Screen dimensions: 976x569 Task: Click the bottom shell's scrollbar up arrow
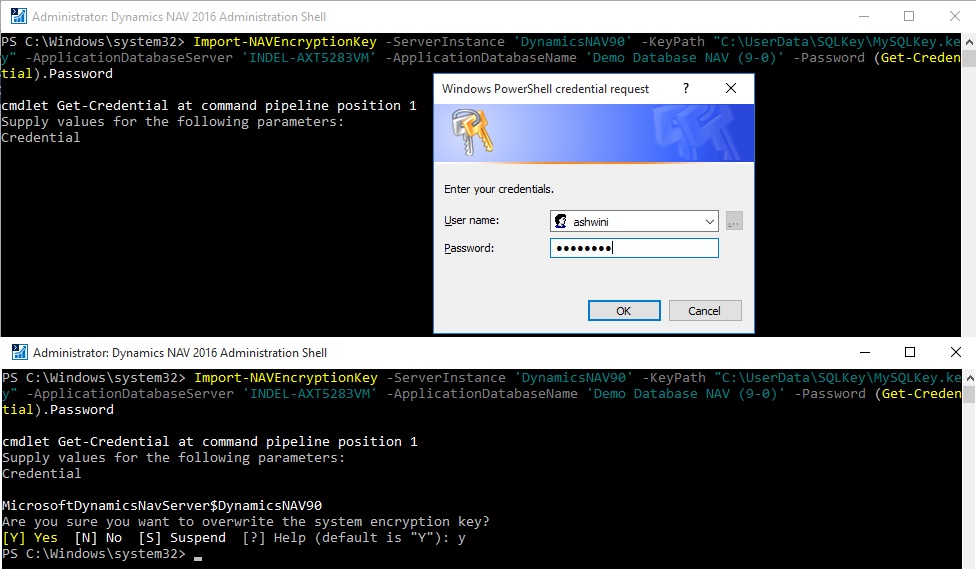click(969, 377)
